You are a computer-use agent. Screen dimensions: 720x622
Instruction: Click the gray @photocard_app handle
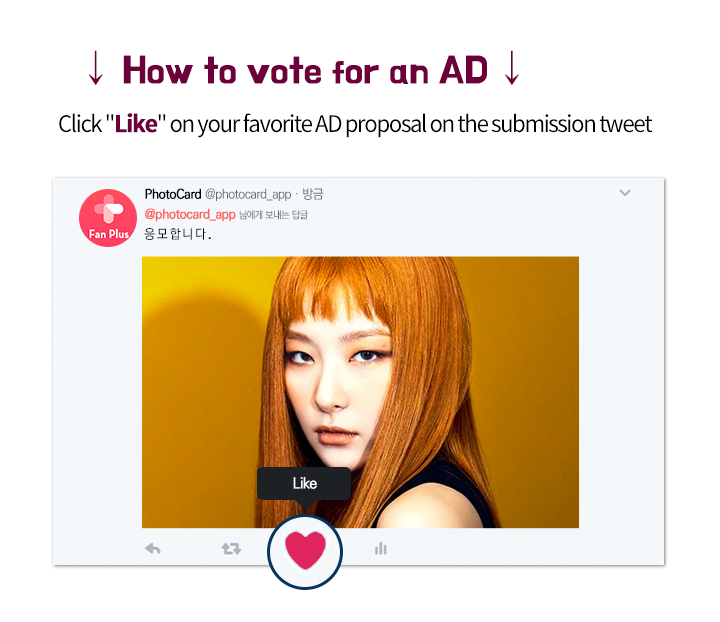pyautogui.click(x=248, y=195)
